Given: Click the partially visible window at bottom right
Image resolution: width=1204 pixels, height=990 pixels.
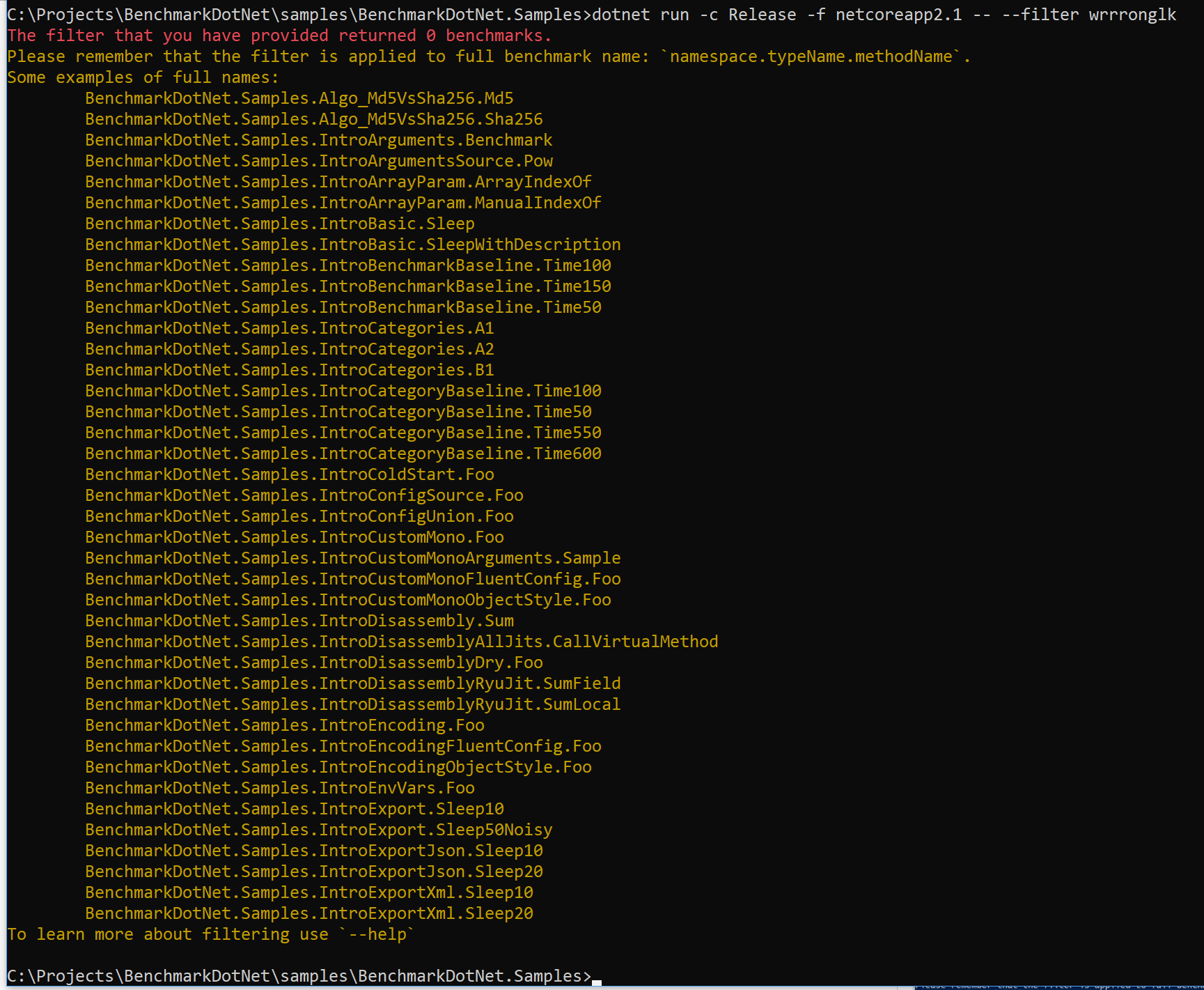Looking at the screenshot, I should pos(1058,984).
